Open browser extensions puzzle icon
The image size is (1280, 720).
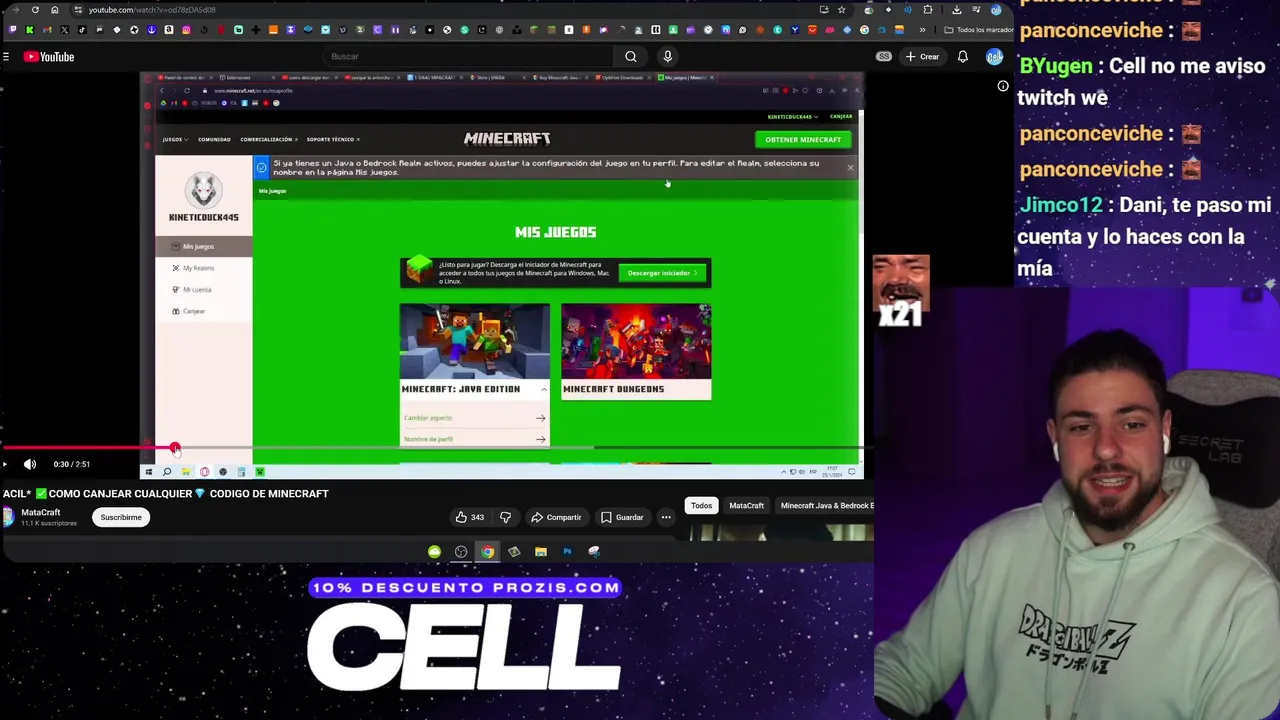[x=928, y=10]
